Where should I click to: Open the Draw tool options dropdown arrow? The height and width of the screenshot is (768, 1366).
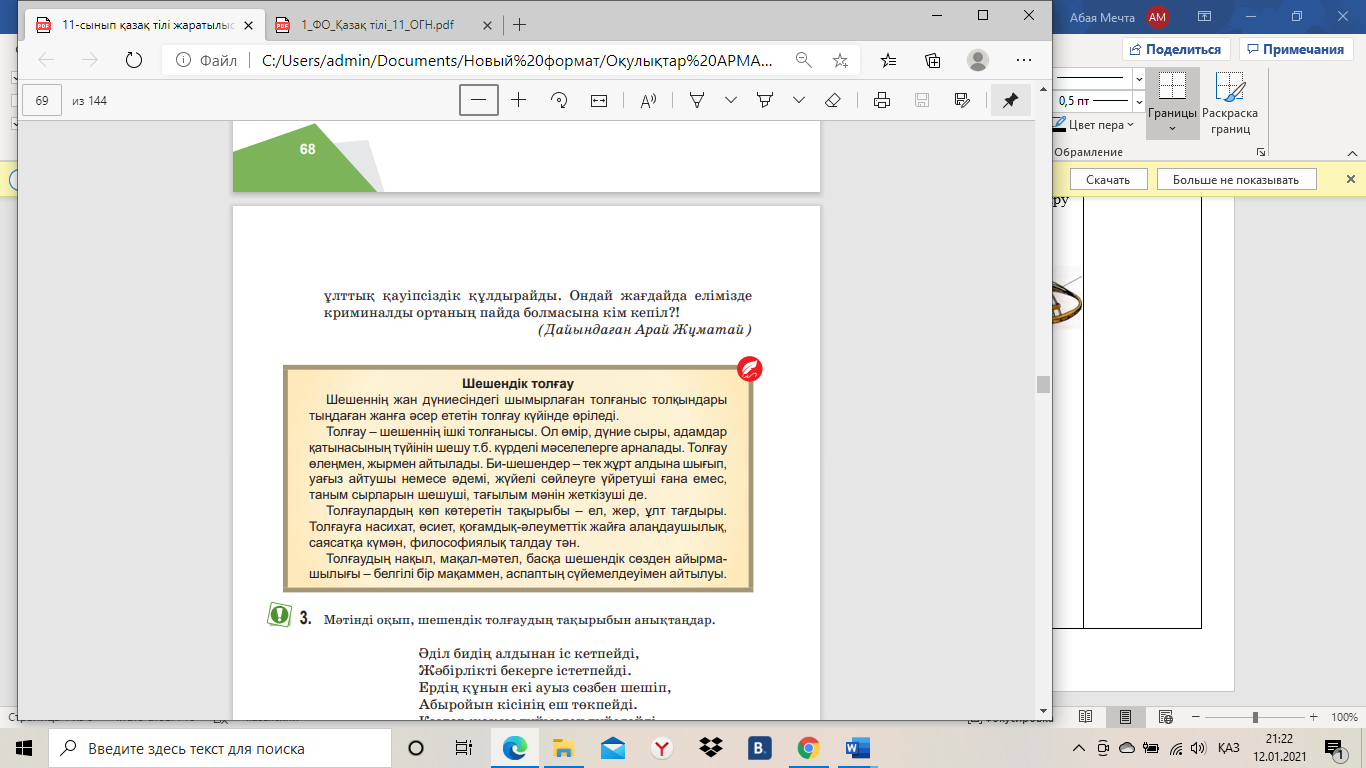pos(731,100)
